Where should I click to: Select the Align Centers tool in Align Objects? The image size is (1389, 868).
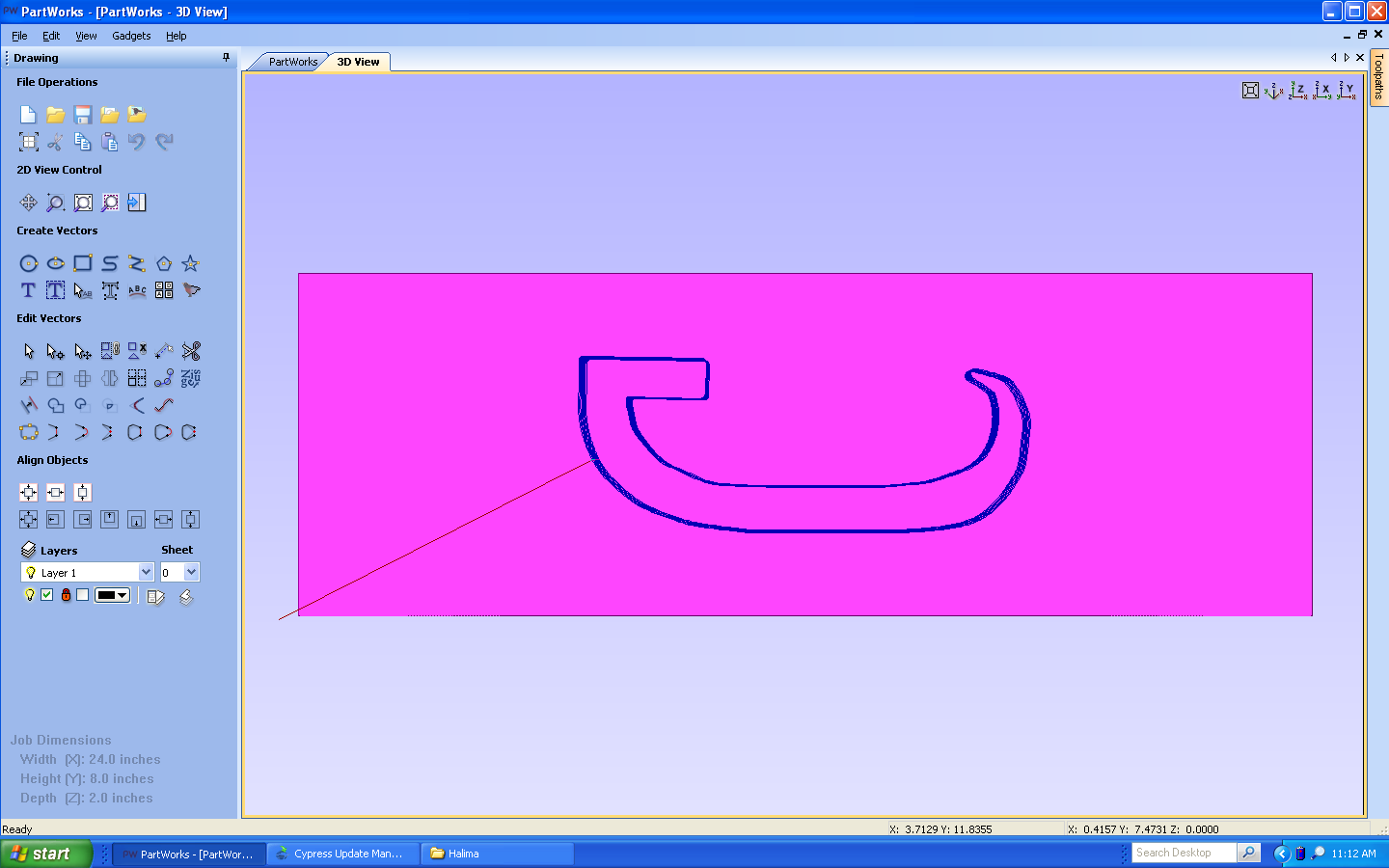[28, 492]
